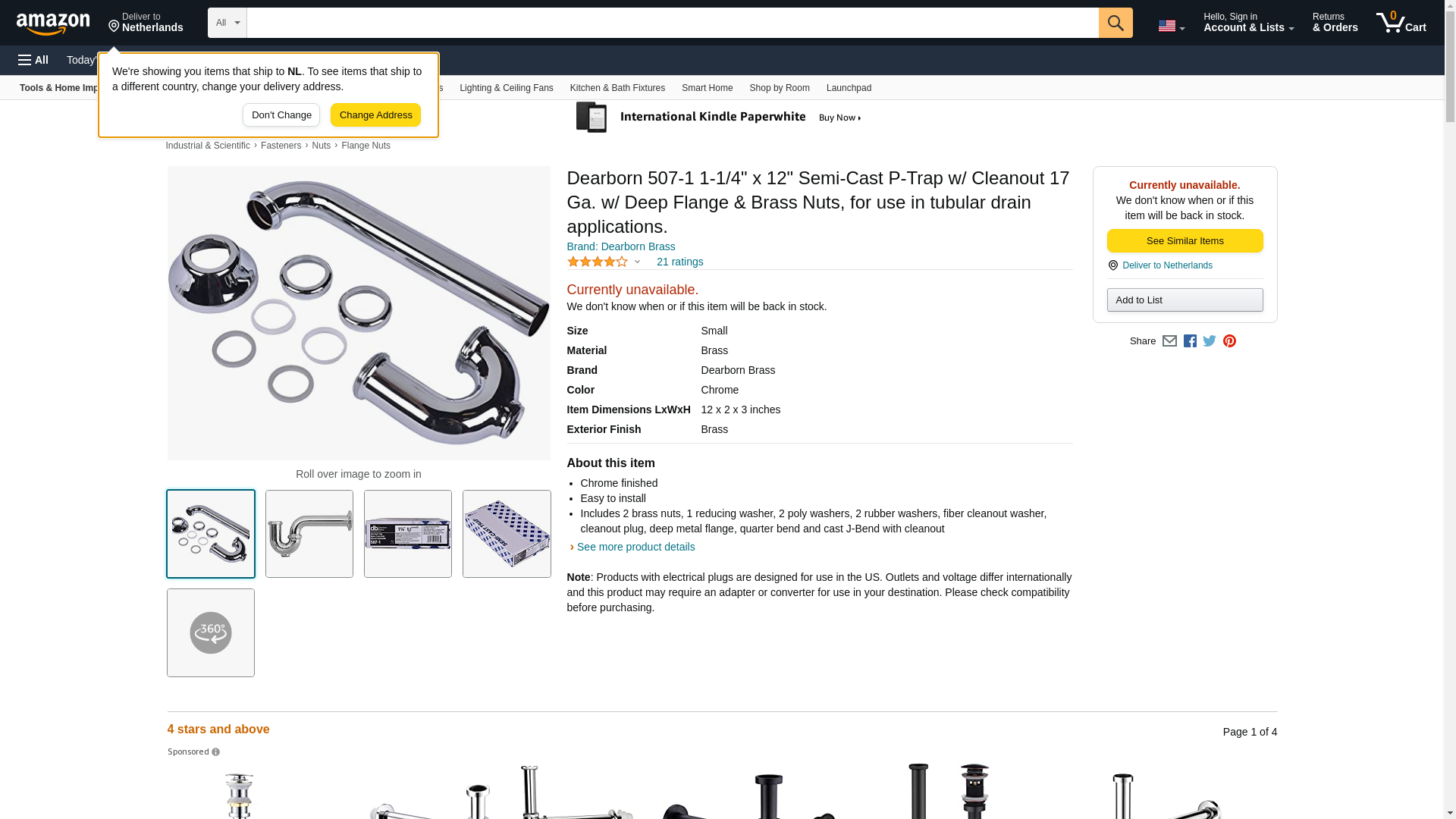Click the search magnifier button
This screenshot has width=1456, height=819.
(x=1115, y=23)
